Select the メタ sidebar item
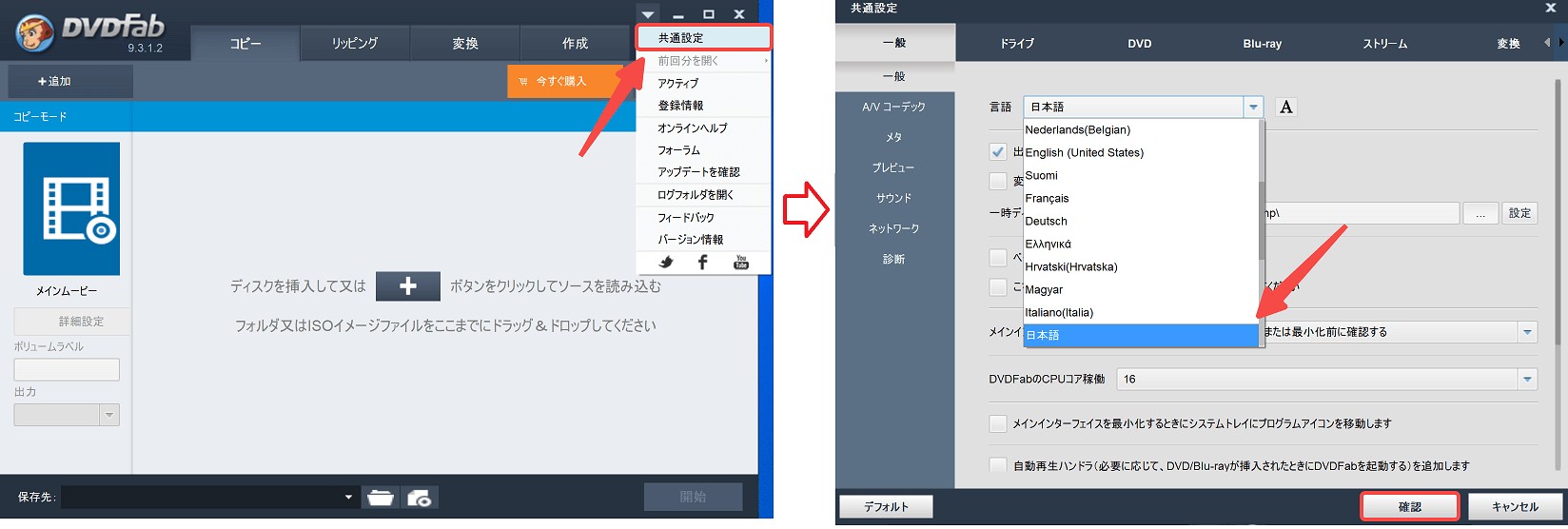Viewport: 1568px width, 529px height. pos(894,137)
